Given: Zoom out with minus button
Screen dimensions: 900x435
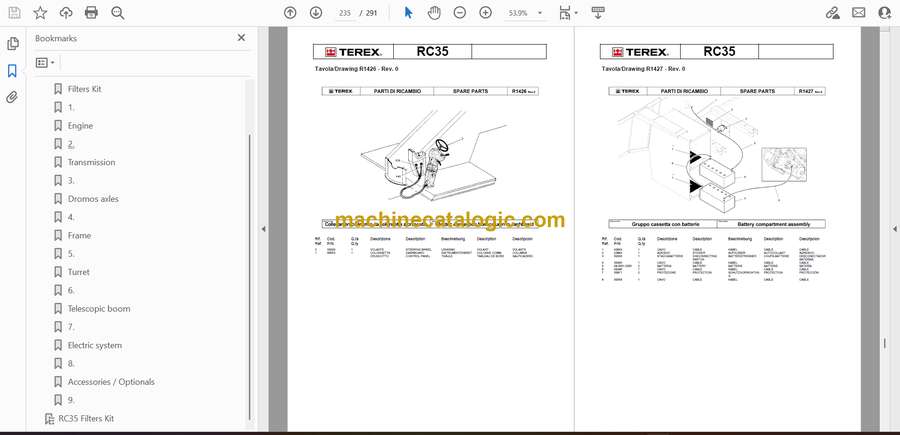Looking at the screenshot, I should [x=460, y=13].
